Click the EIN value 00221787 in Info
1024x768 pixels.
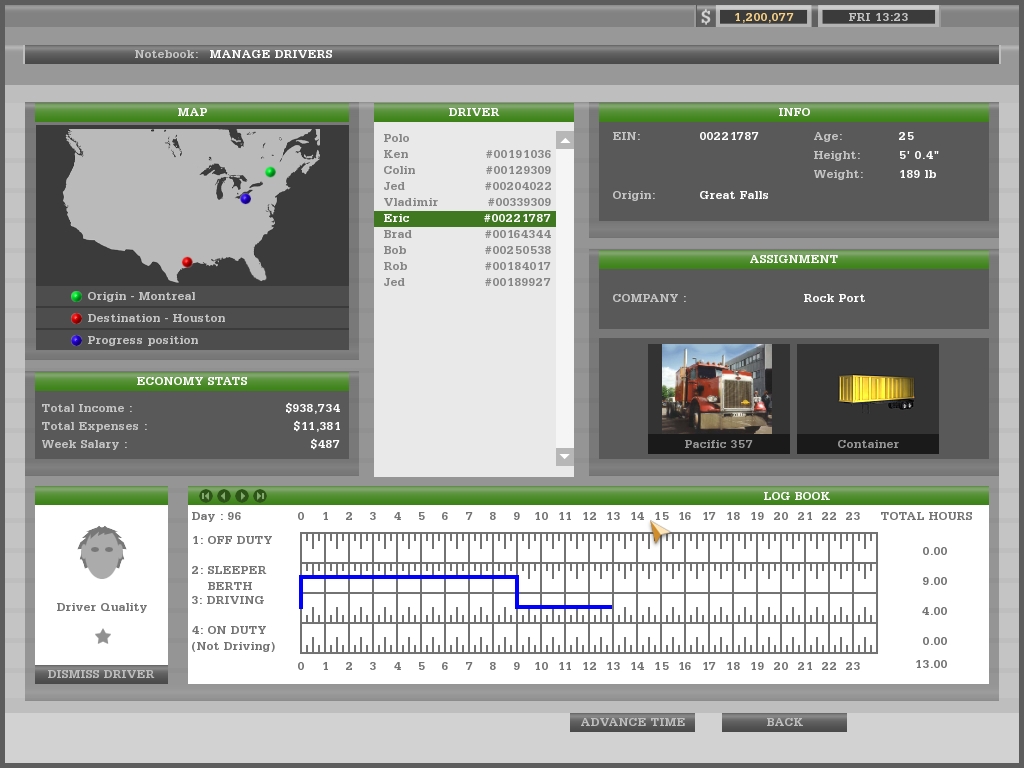pos(729,136)
